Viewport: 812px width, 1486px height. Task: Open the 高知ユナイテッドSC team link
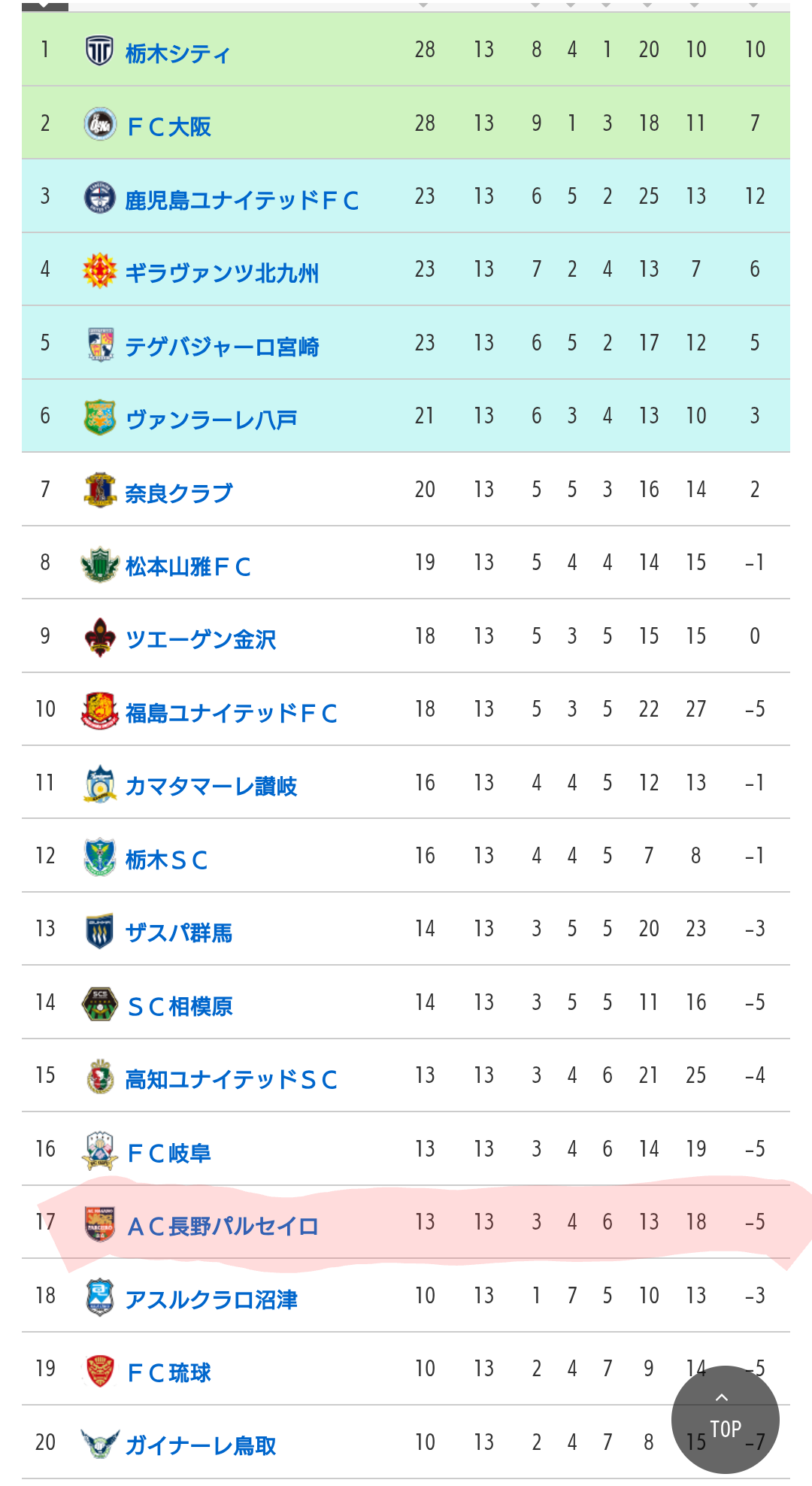tap(231, 1079)
